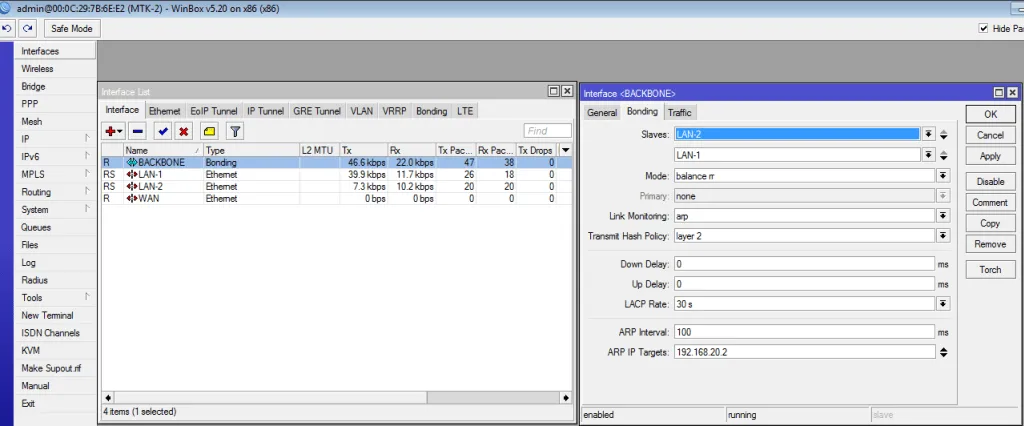
Task: Click the yellow Comment note icon
Action: 209,131
